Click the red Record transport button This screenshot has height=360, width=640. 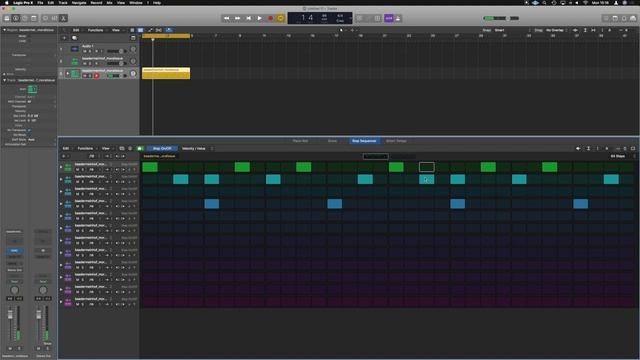tap(270, 18)
